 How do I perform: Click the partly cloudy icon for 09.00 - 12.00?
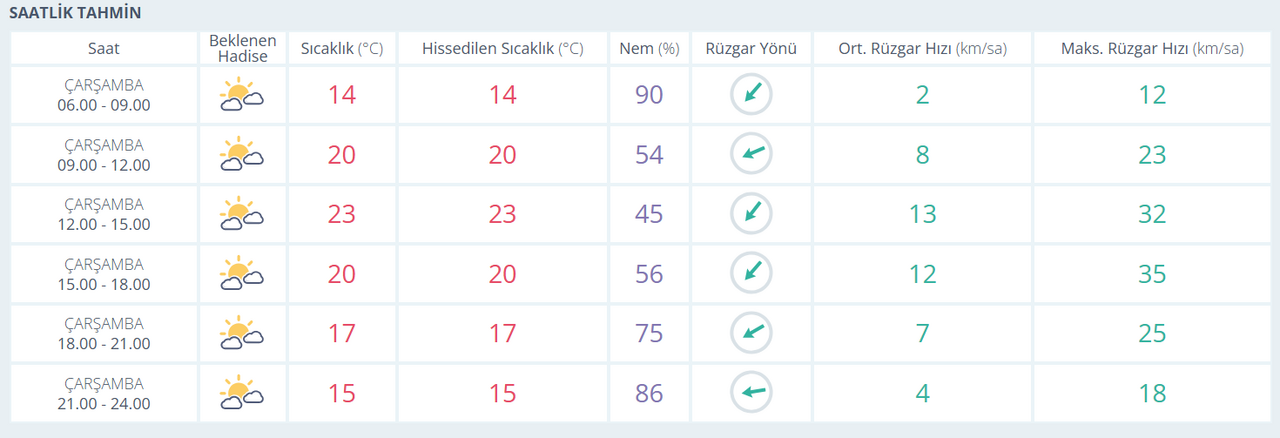click(x=241, y=155)
